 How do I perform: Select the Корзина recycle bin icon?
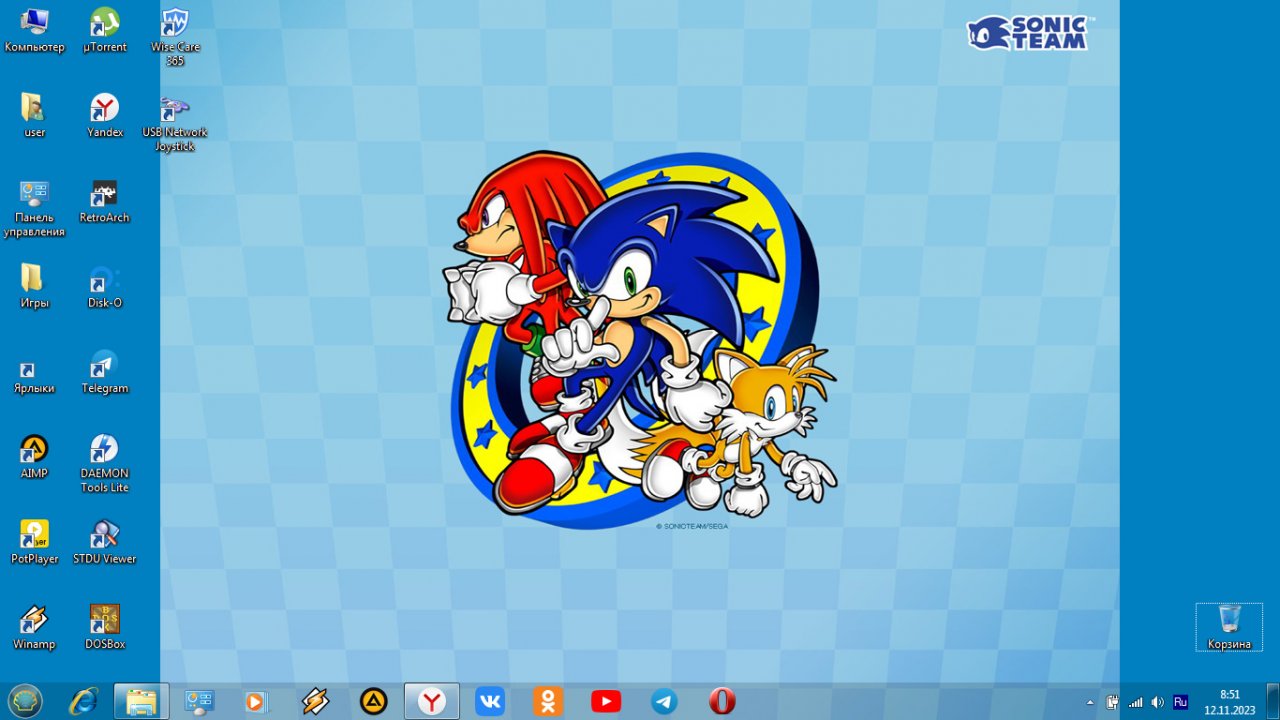(x=1229, y=627)
